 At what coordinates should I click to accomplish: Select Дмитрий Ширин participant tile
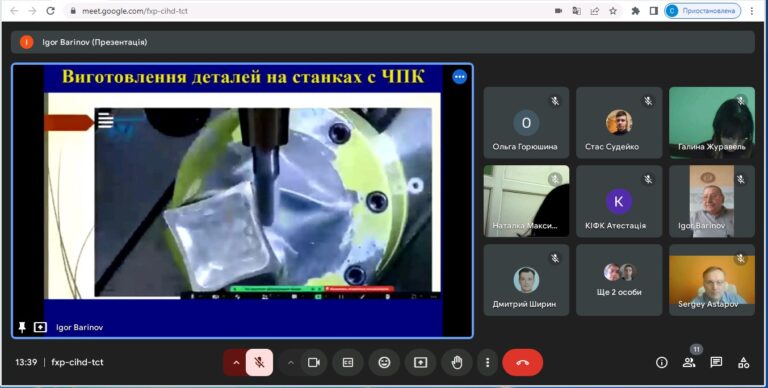(526, 280)
